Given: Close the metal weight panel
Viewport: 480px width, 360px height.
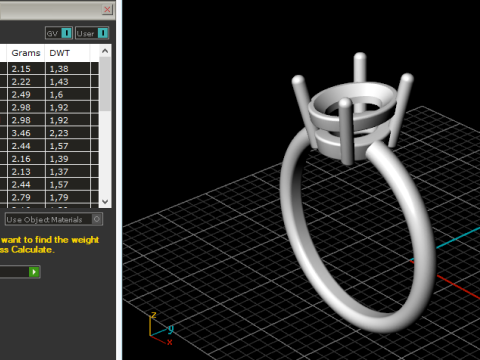Looking at the screenshot, I should coord(107,9).
